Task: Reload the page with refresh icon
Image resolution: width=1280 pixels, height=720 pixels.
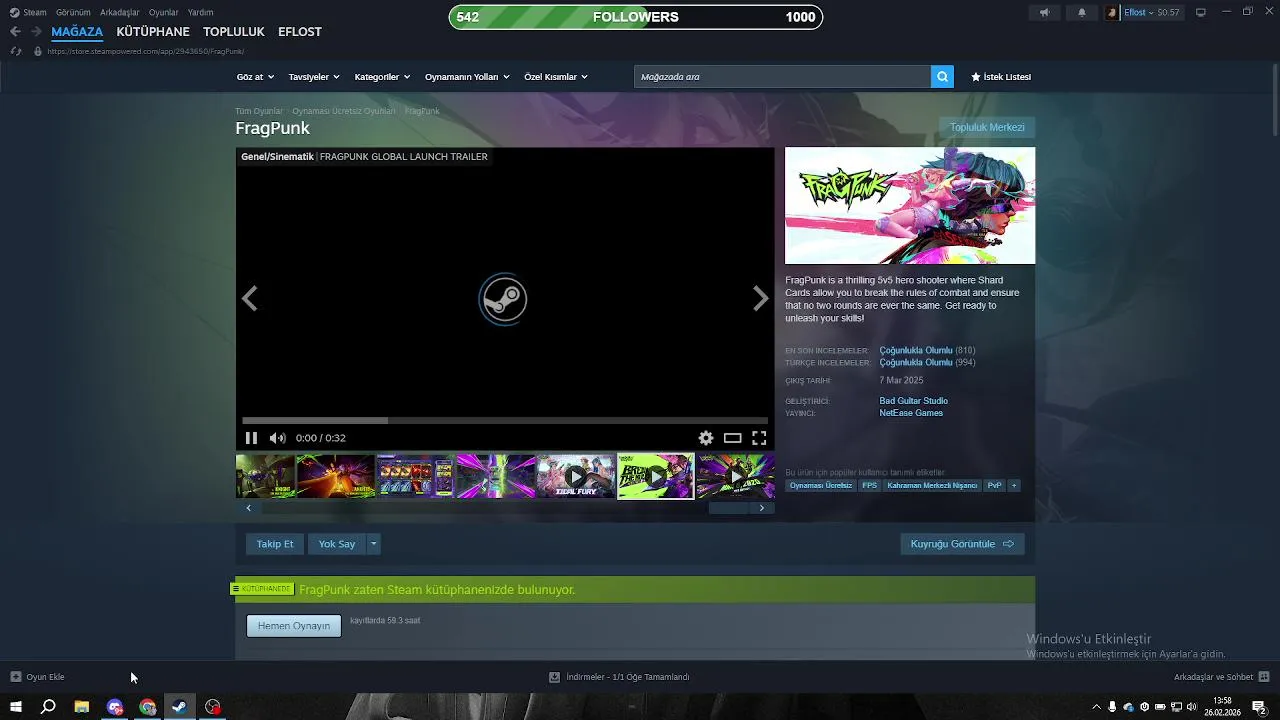Action: (15, 51)
